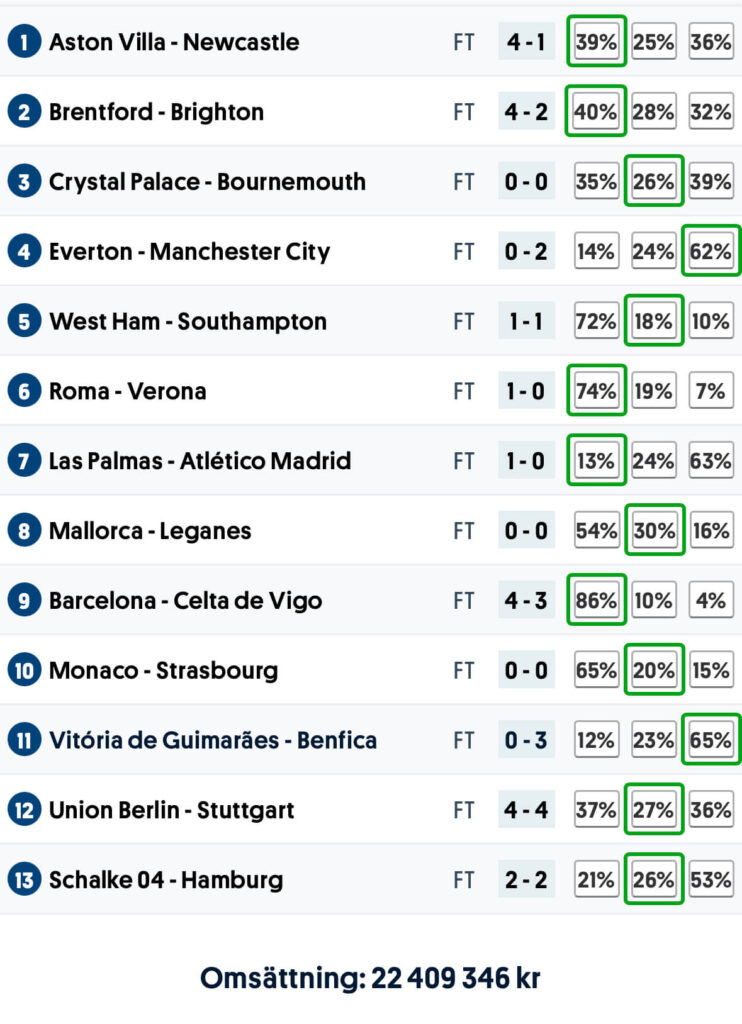This screenshot has width=742, height=1024.
Task: Click the number 4 badge beside Everton
Action: pyautogui.click(x=22, y=251)
